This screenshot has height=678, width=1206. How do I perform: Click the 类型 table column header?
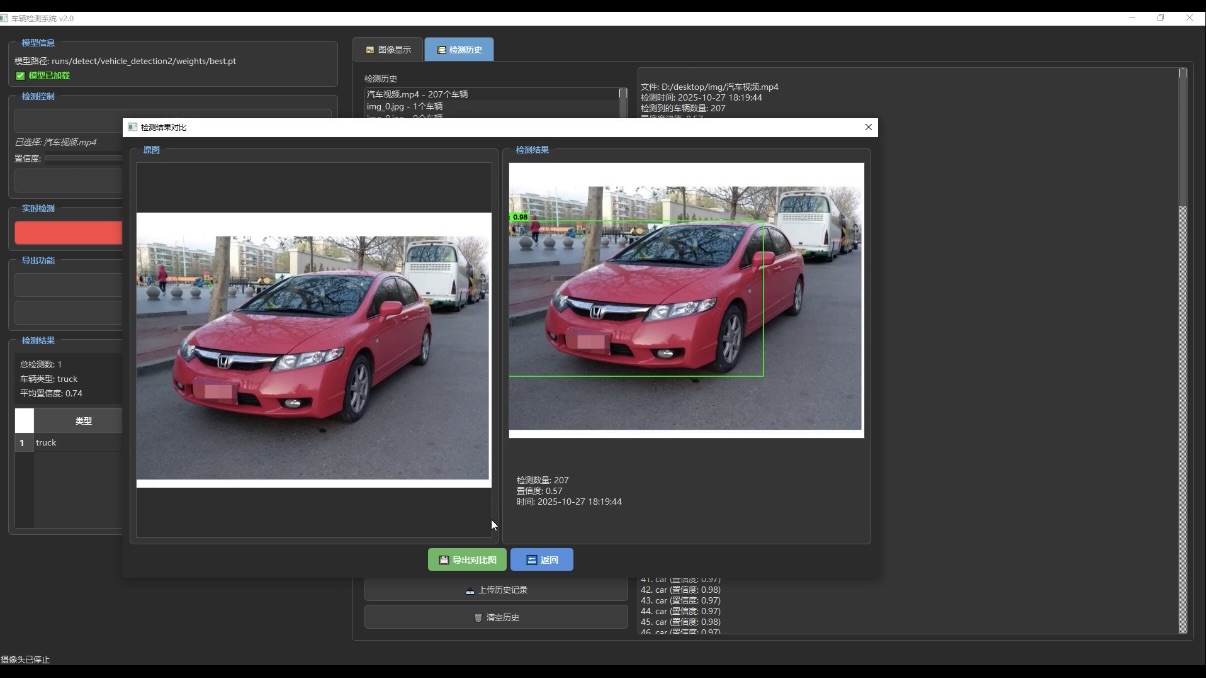[x=83, y=421]
